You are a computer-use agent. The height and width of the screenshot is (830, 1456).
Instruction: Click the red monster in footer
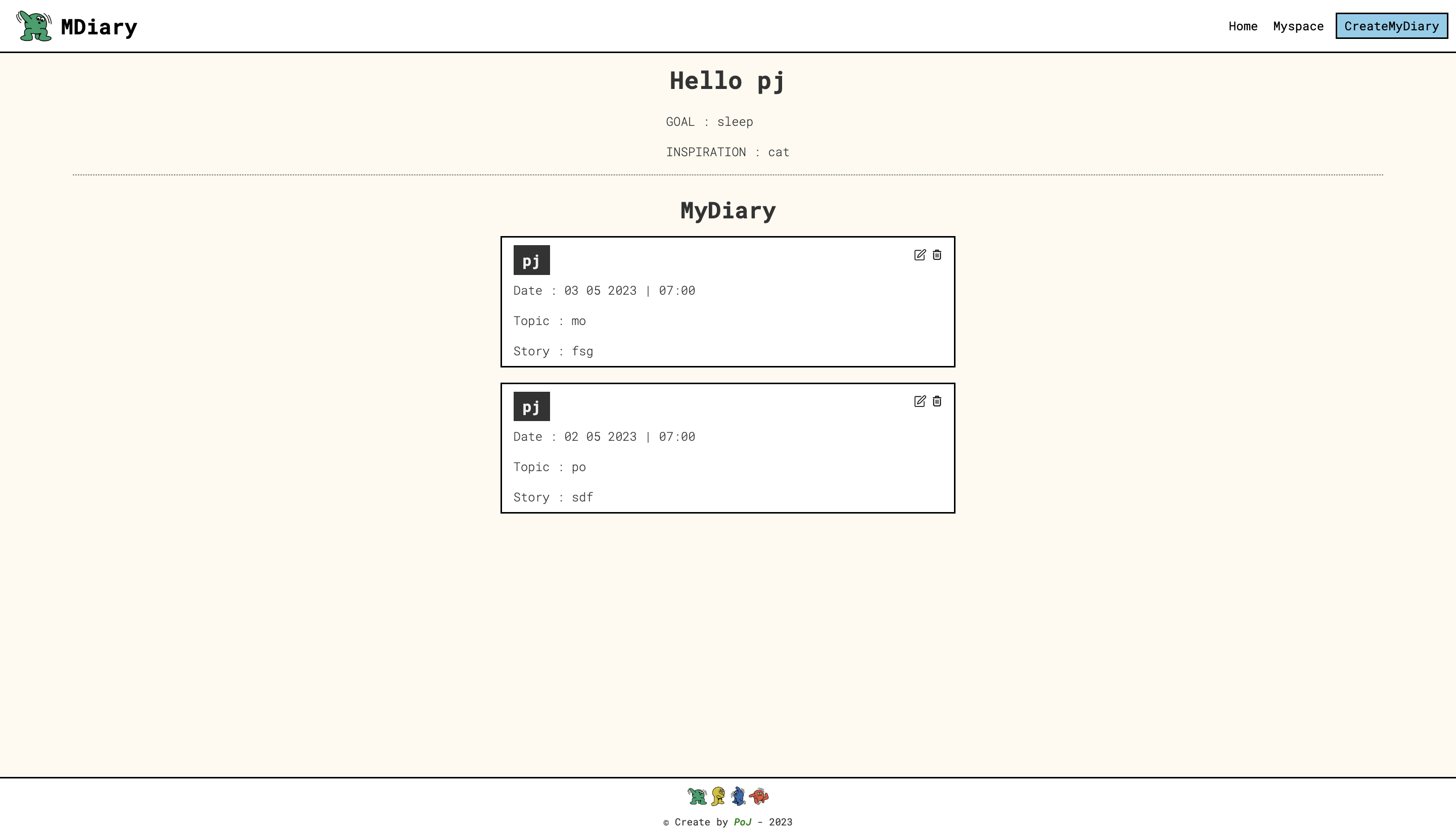[759, 796]
